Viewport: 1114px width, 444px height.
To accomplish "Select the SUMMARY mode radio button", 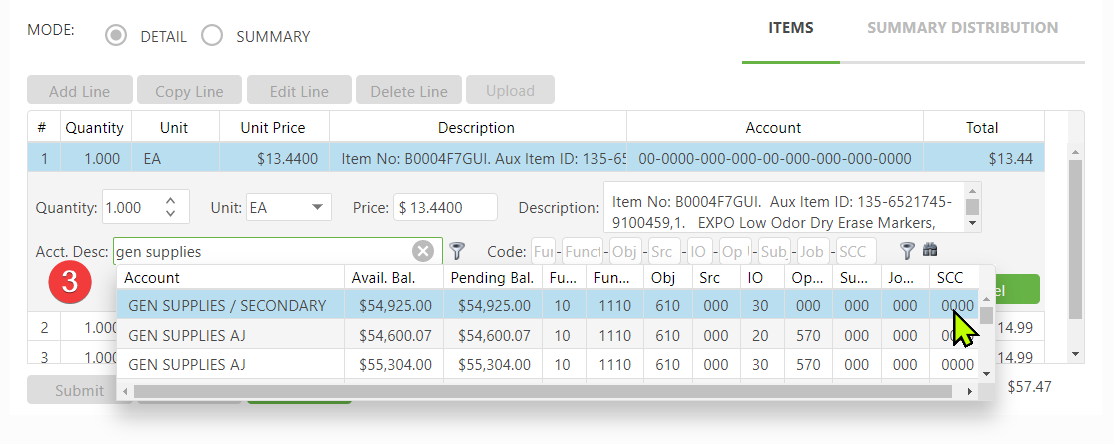I will click(x=212, y=36).
